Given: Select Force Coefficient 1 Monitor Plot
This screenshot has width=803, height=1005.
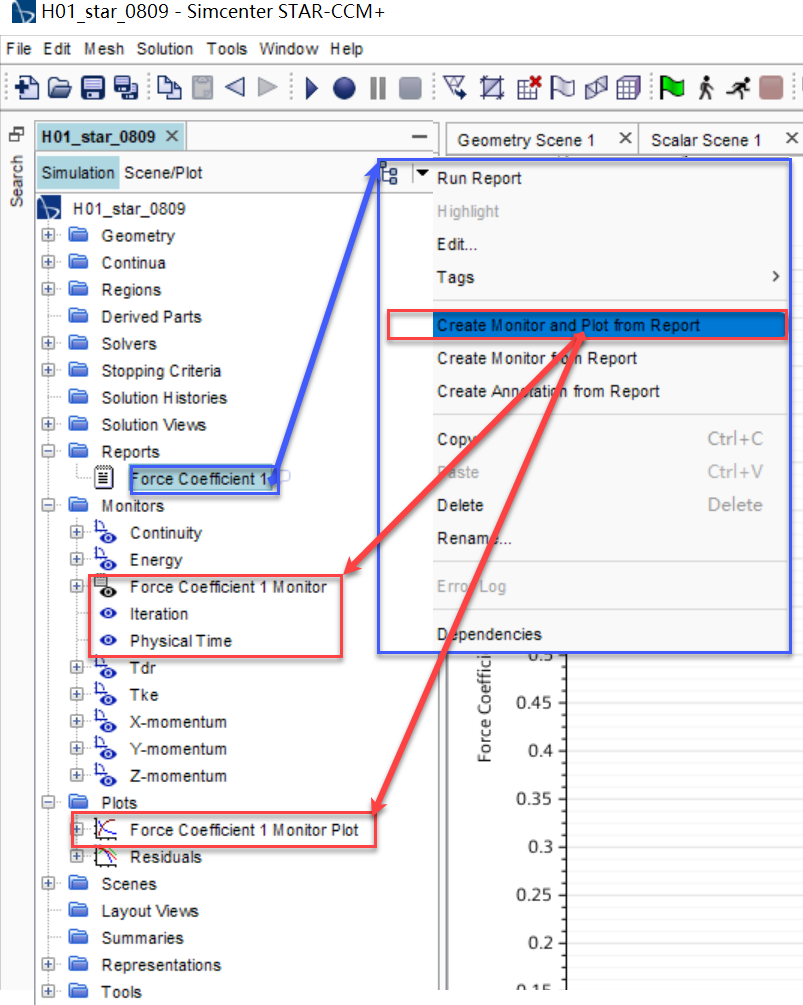Looking at the screenshot, I should point(244,830).
